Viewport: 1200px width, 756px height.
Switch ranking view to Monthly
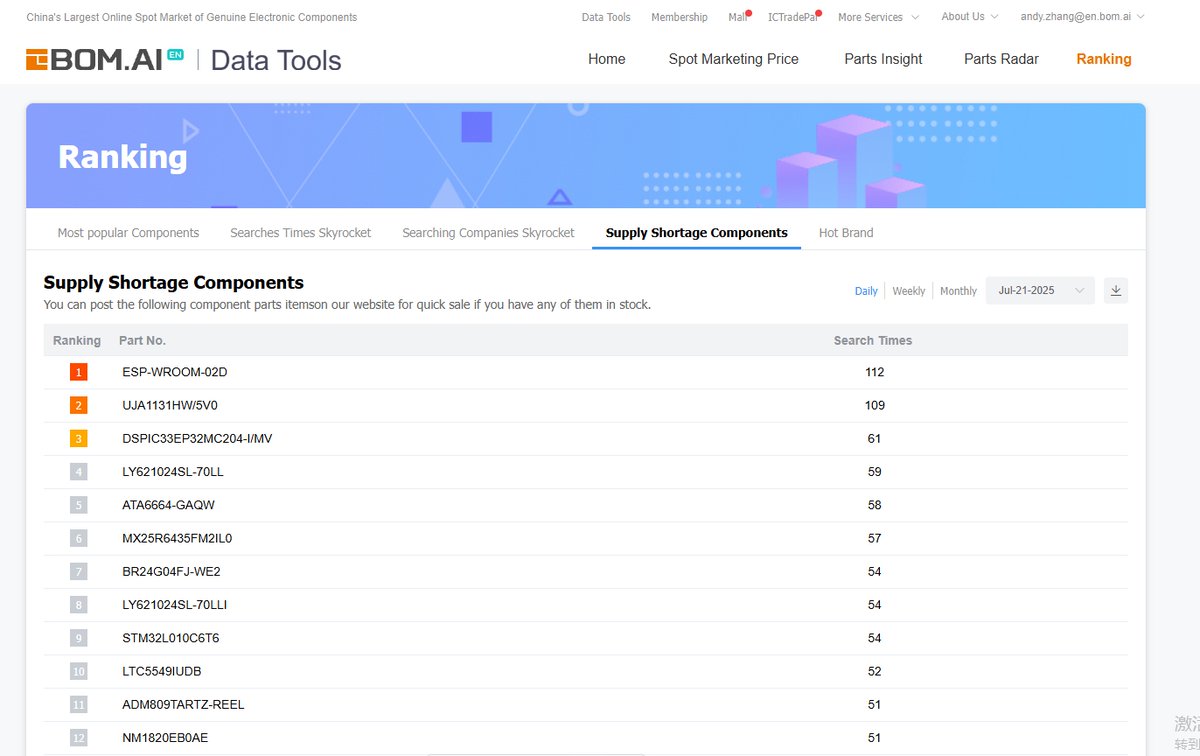(x=958, y=291)
